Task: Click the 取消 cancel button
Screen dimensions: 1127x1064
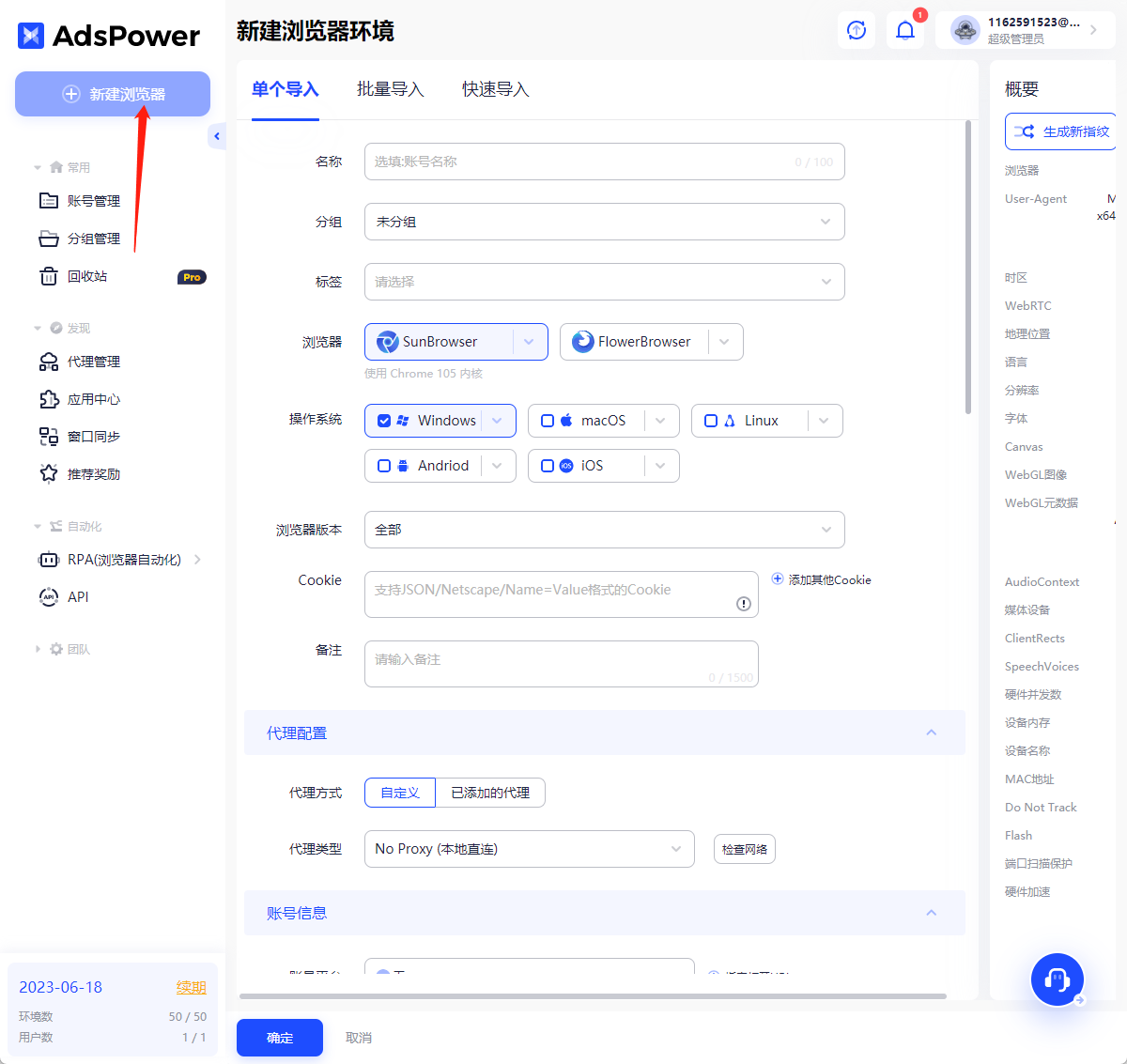Action: coord(359,1038)
